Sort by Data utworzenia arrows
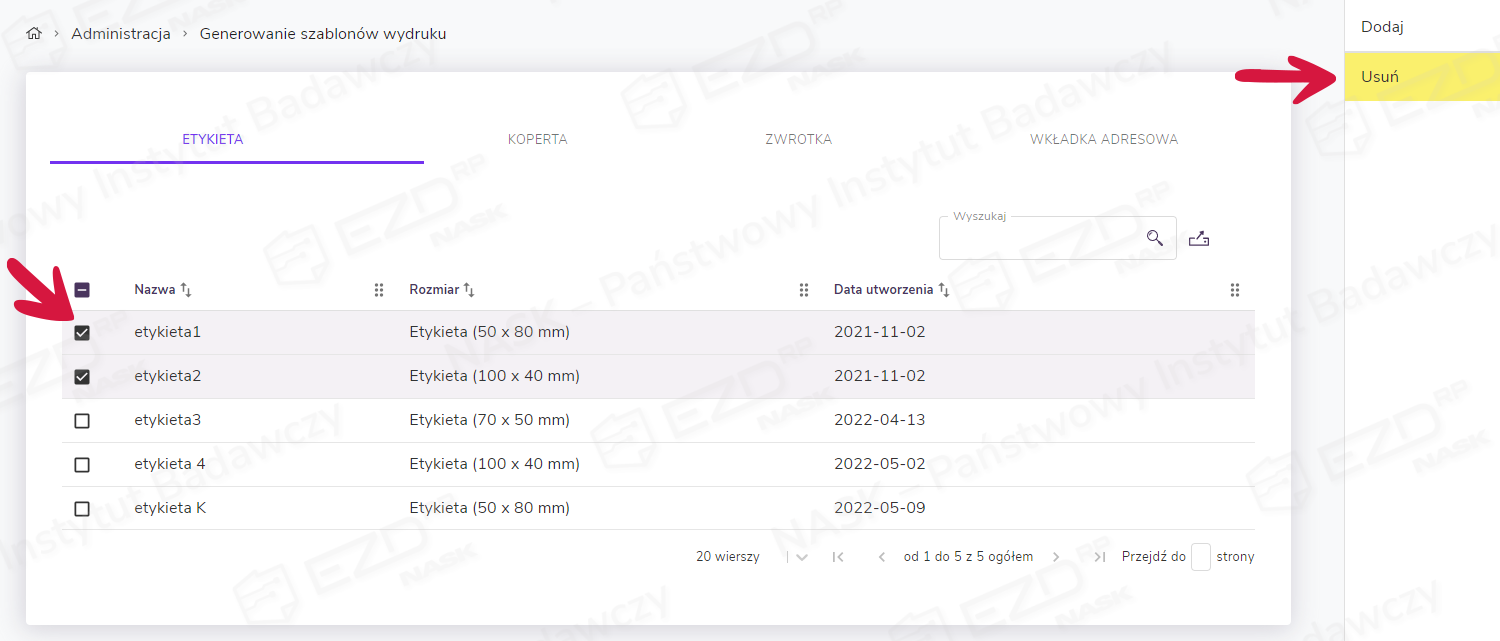Viewport: 1500px width, 641px height. [x=943, y=290]
